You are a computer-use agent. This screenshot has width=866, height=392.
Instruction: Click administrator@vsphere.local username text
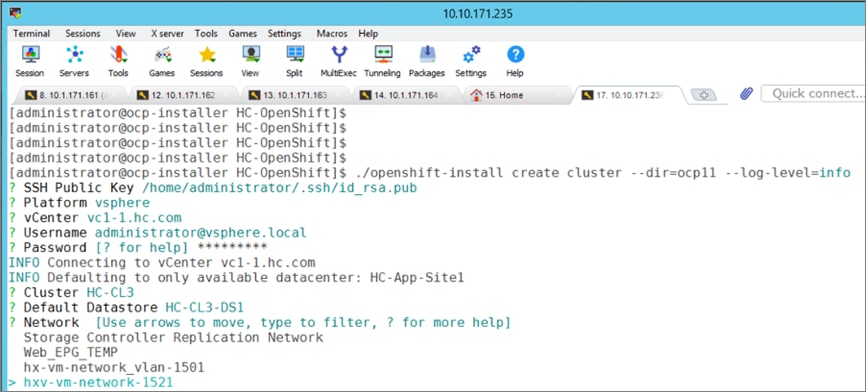point(200,232)
